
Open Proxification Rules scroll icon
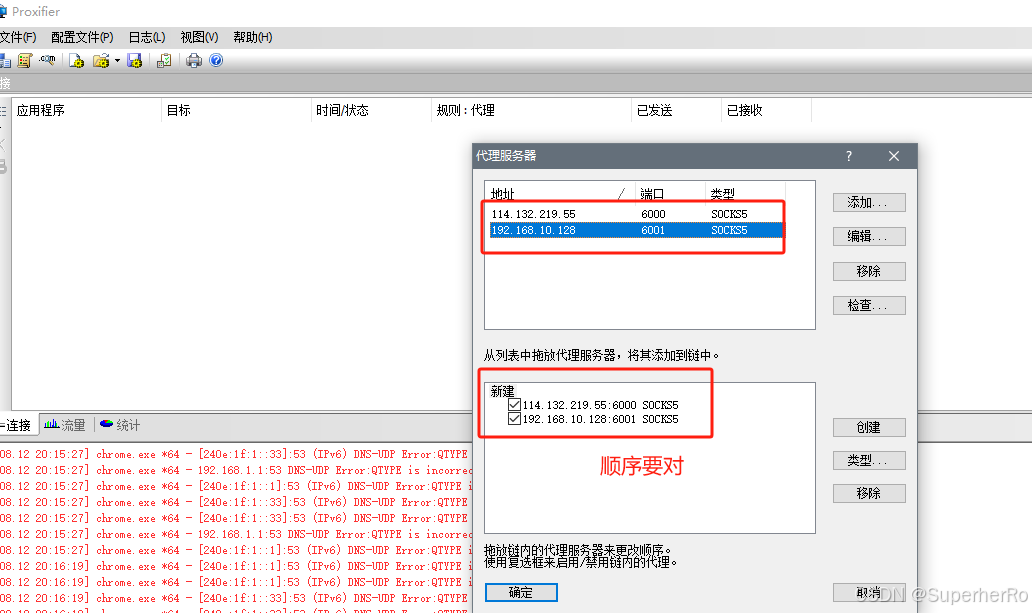25,61
